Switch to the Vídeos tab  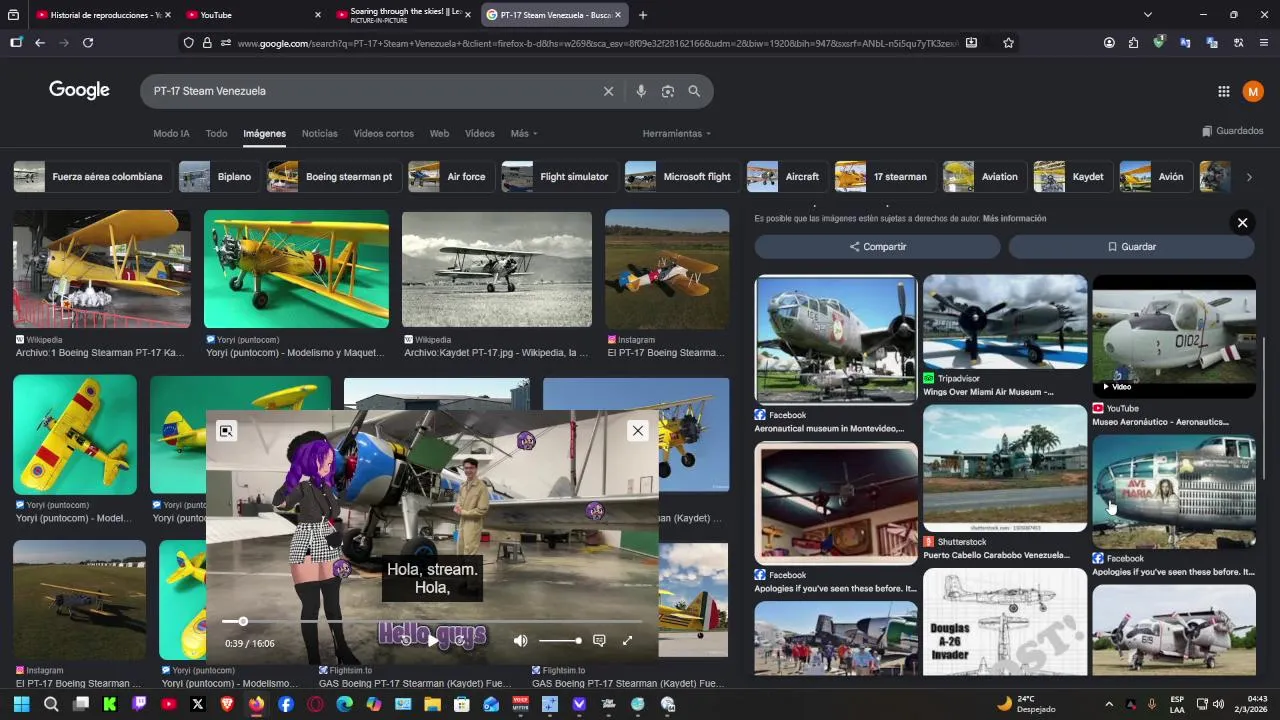(480, 133)
